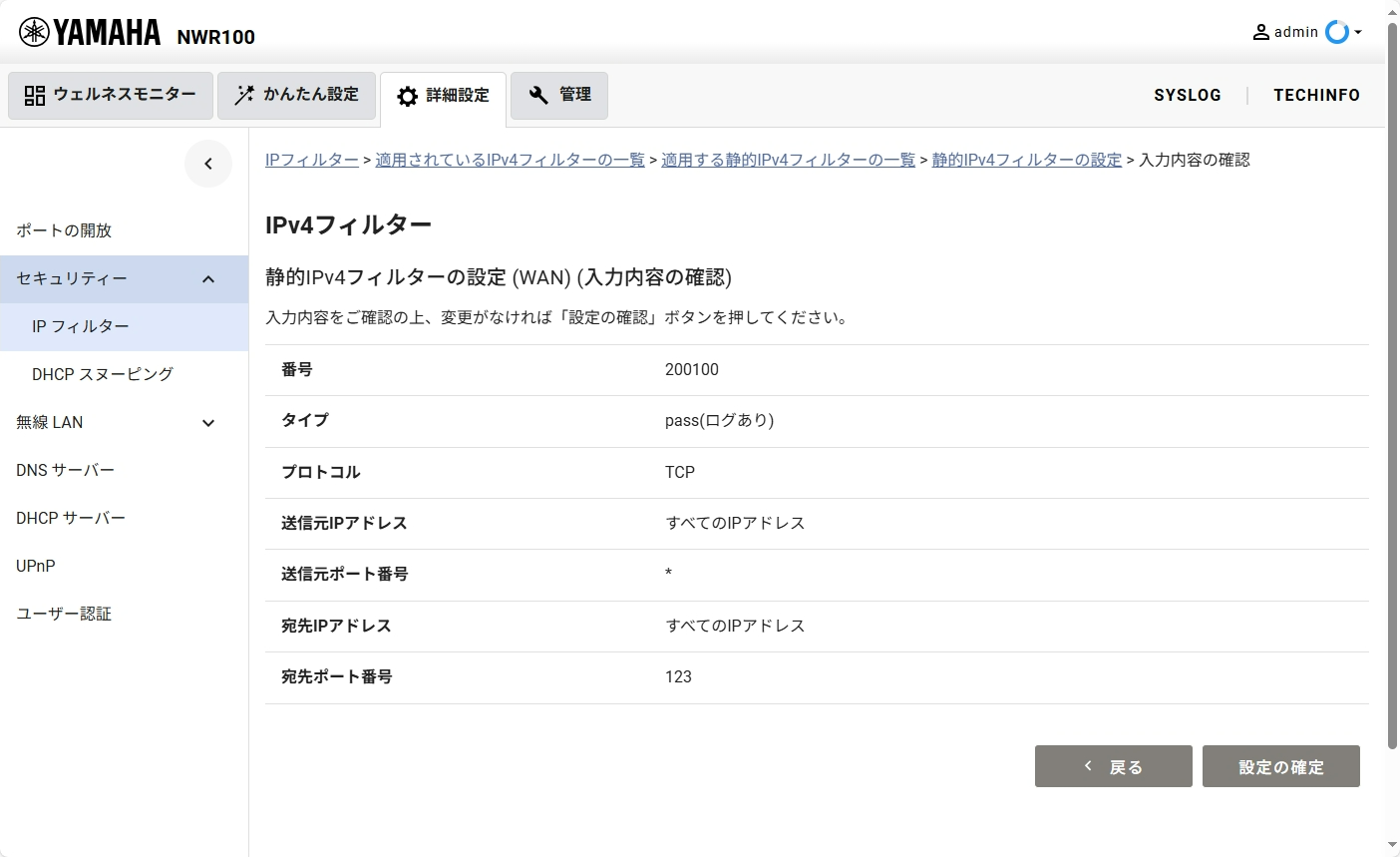Open ポートの開放 in sidebar
The image size is (1400, 857).
64,230
